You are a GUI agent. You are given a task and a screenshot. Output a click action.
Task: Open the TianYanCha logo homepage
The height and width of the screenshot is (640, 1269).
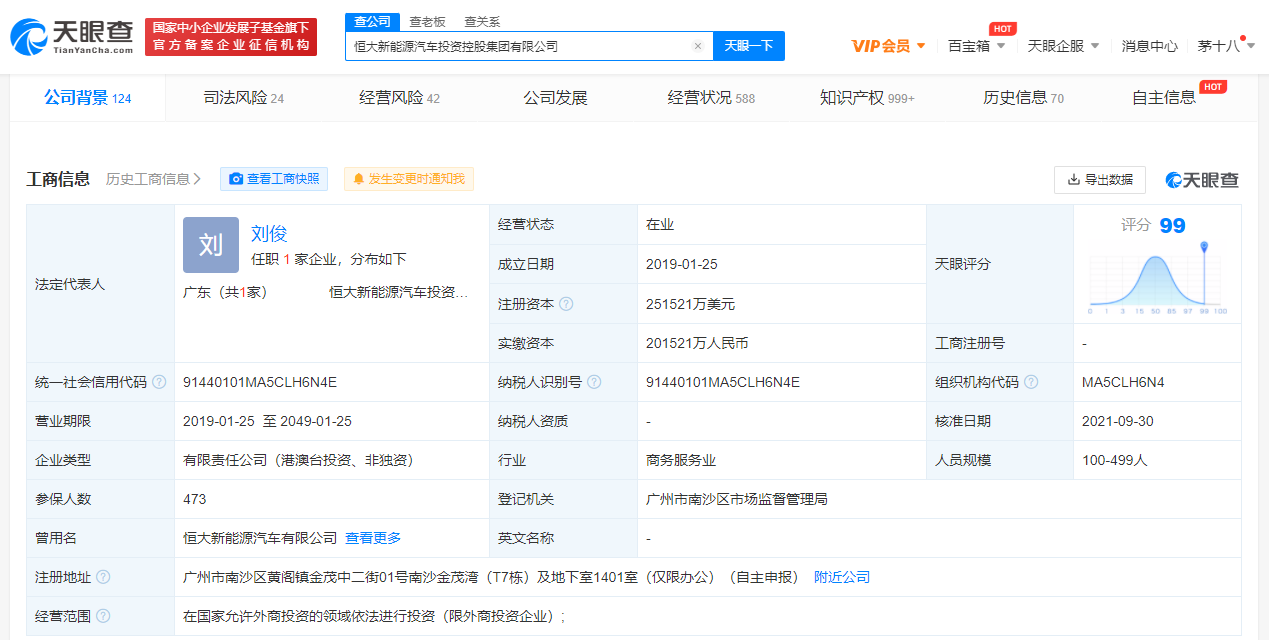point(70,37)
